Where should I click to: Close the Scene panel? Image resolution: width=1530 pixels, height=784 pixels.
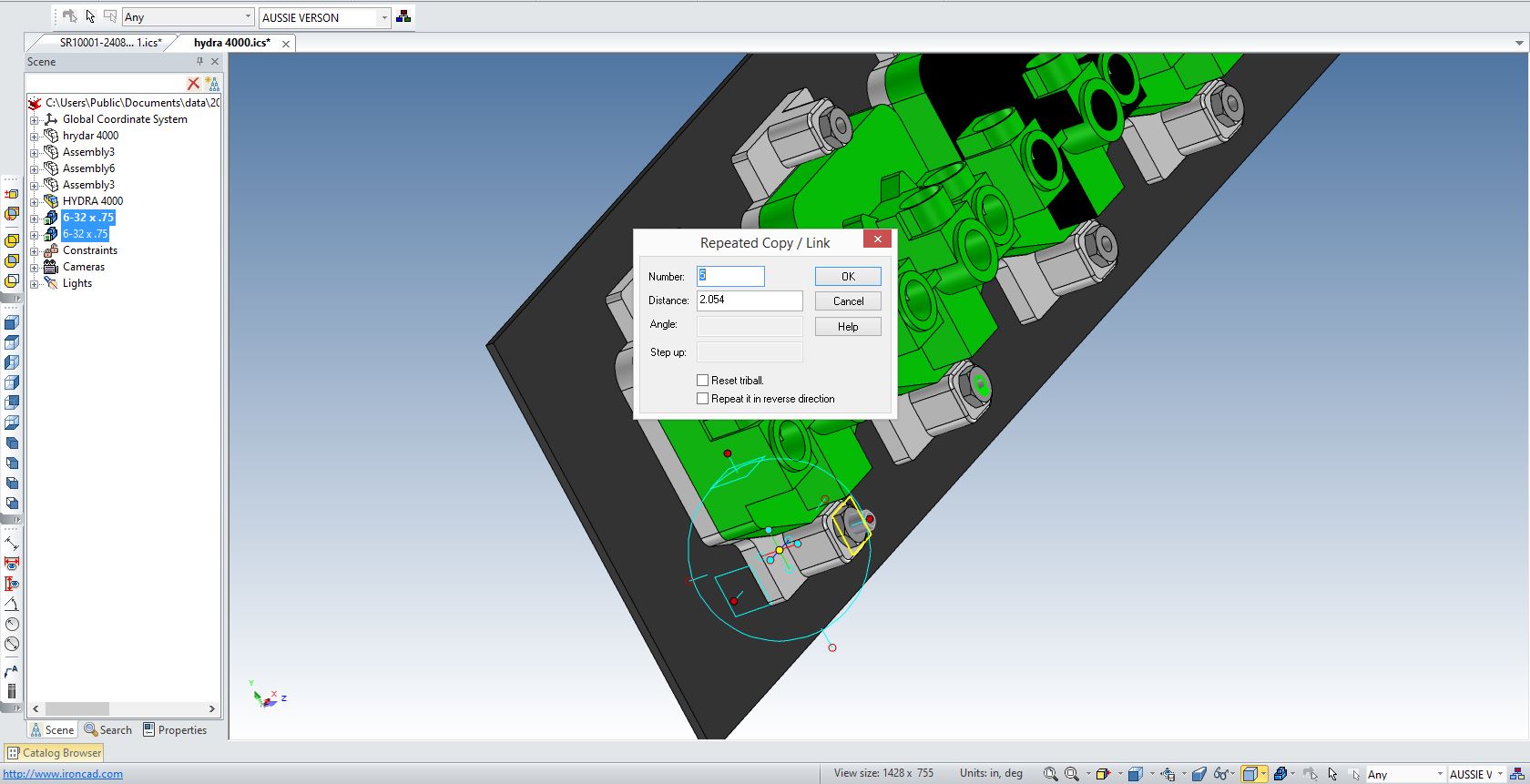(215, 61)
